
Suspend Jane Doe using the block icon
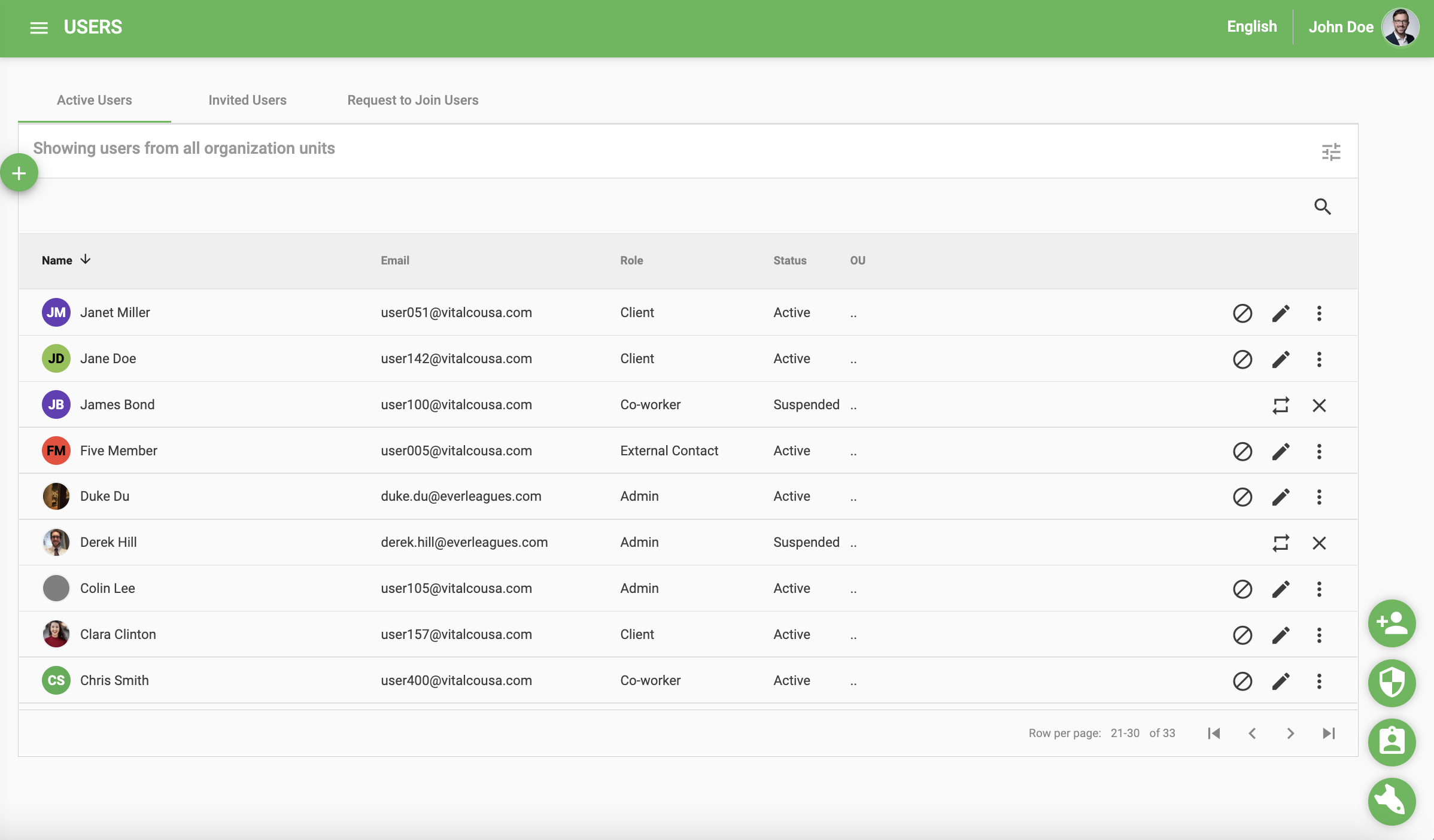pyautogui.click(x=1242, y=359)
